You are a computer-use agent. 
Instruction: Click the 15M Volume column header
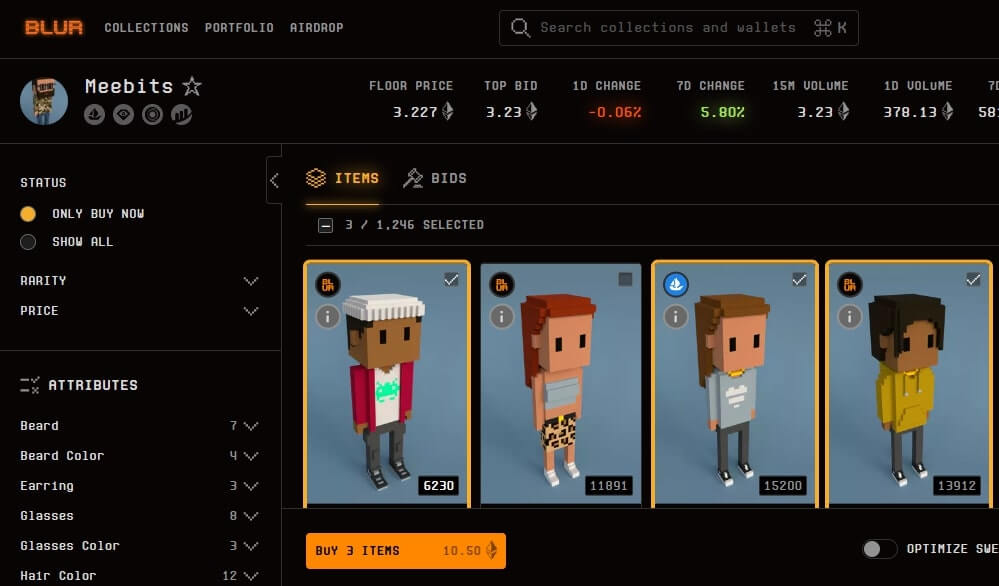810,85
